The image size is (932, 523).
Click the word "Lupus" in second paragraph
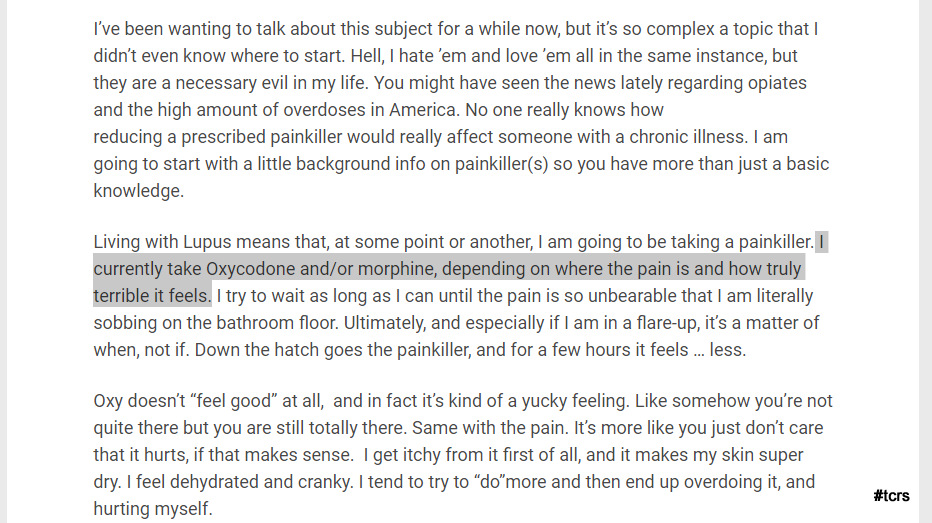click(207, 242)
